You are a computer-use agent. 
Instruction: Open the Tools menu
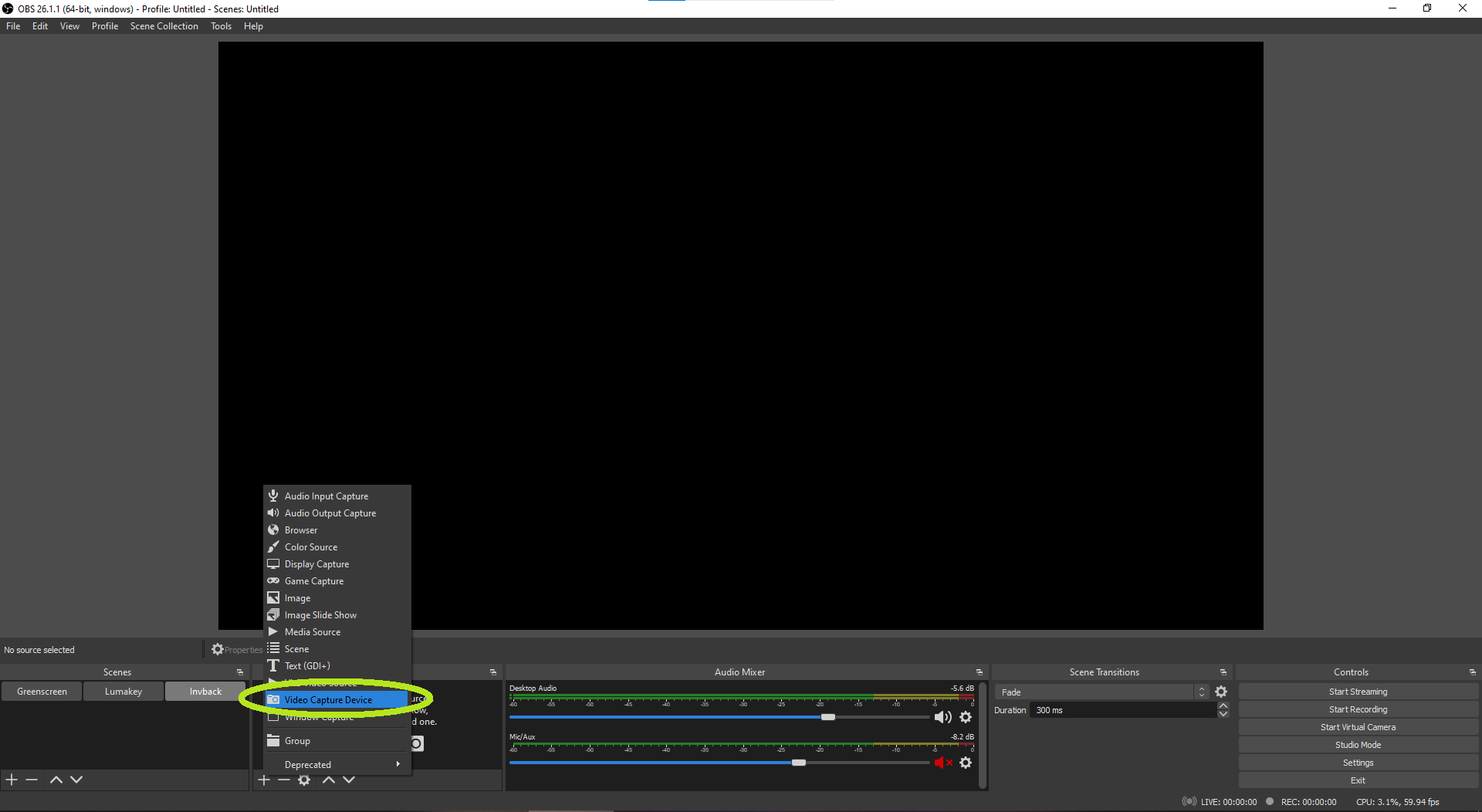pyautogui.click(x=222, y=26)
